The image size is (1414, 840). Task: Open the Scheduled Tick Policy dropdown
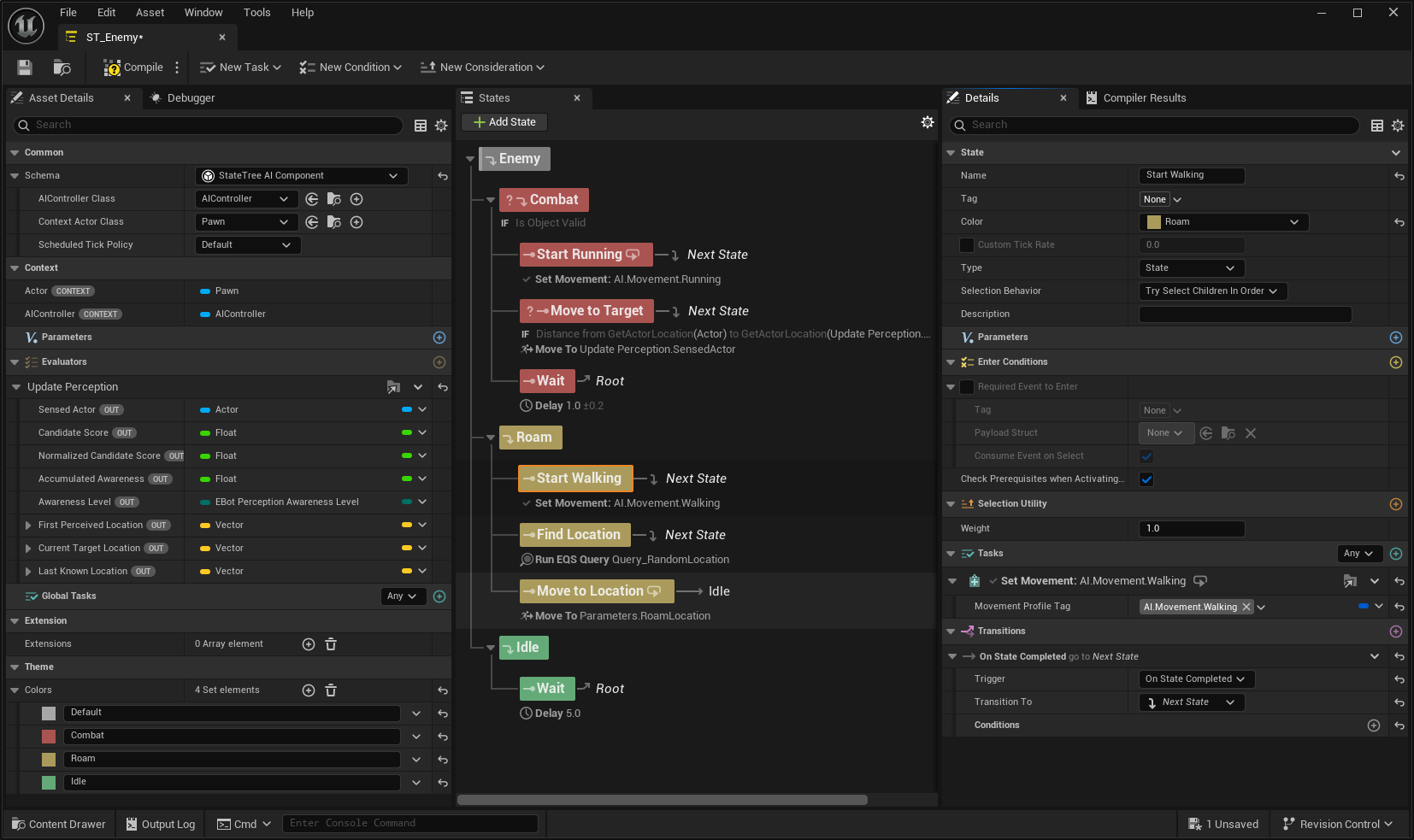pos(247,245)
